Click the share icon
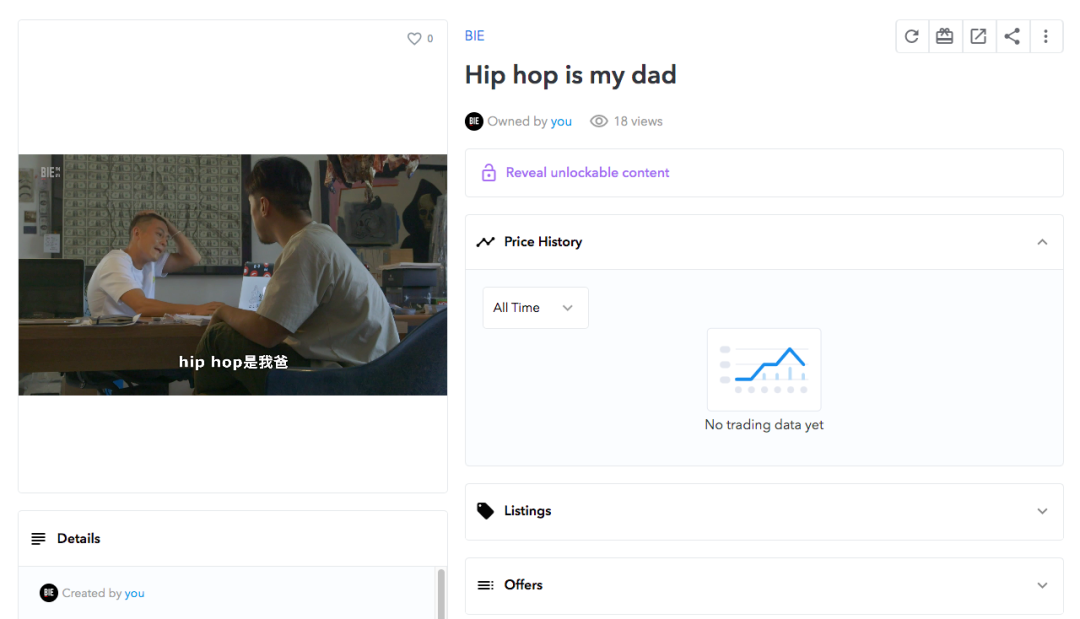 tap(1012, 36)
